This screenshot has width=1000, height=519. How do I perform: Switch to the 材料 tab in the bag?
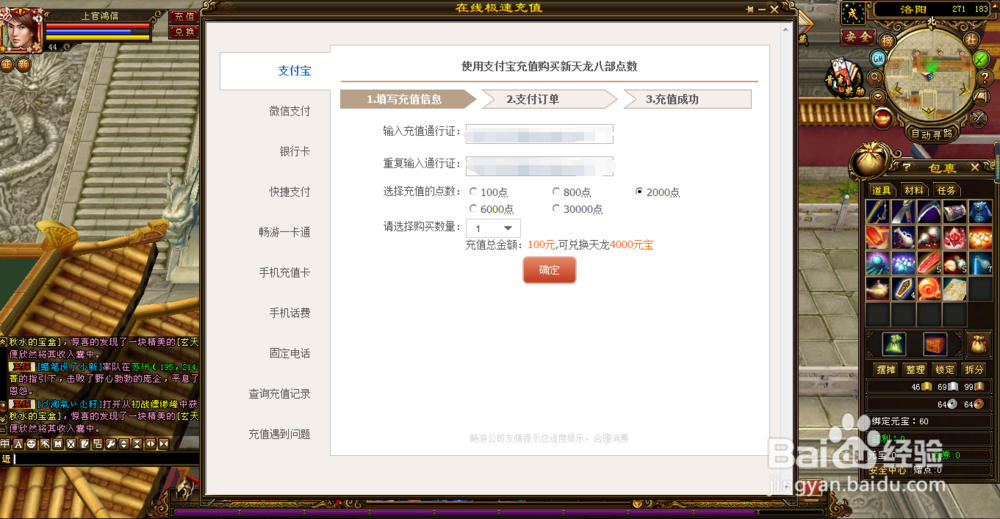tap(914, 190)
